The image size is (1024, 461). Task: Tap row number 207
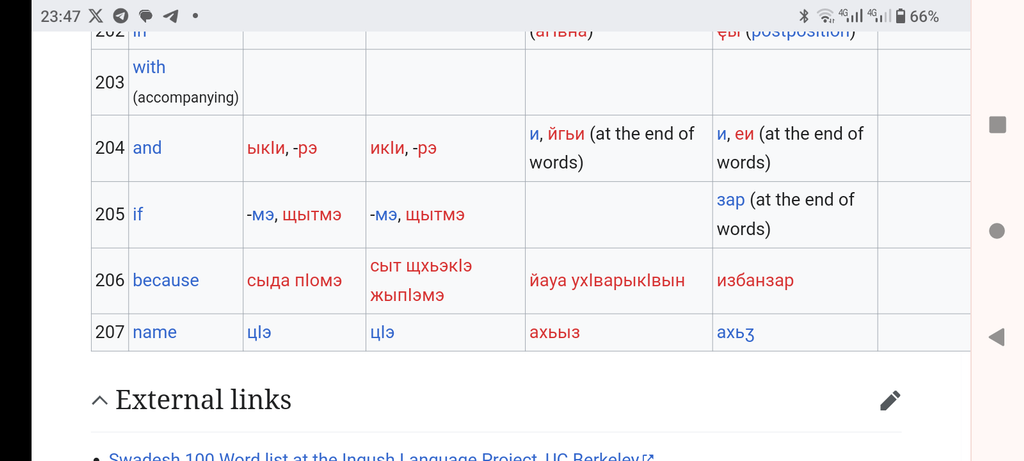(x=110, y=332)
